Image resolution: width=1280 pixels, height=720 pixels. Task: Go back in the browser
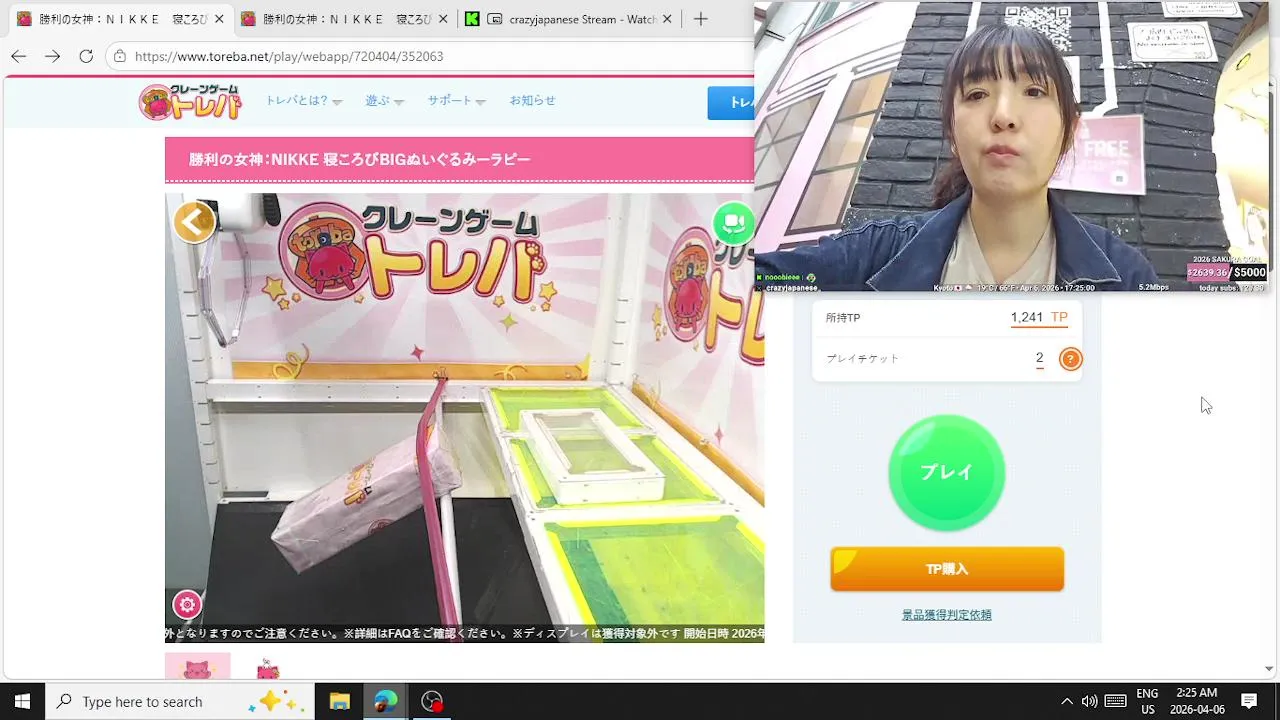click(x=19, y=56)
